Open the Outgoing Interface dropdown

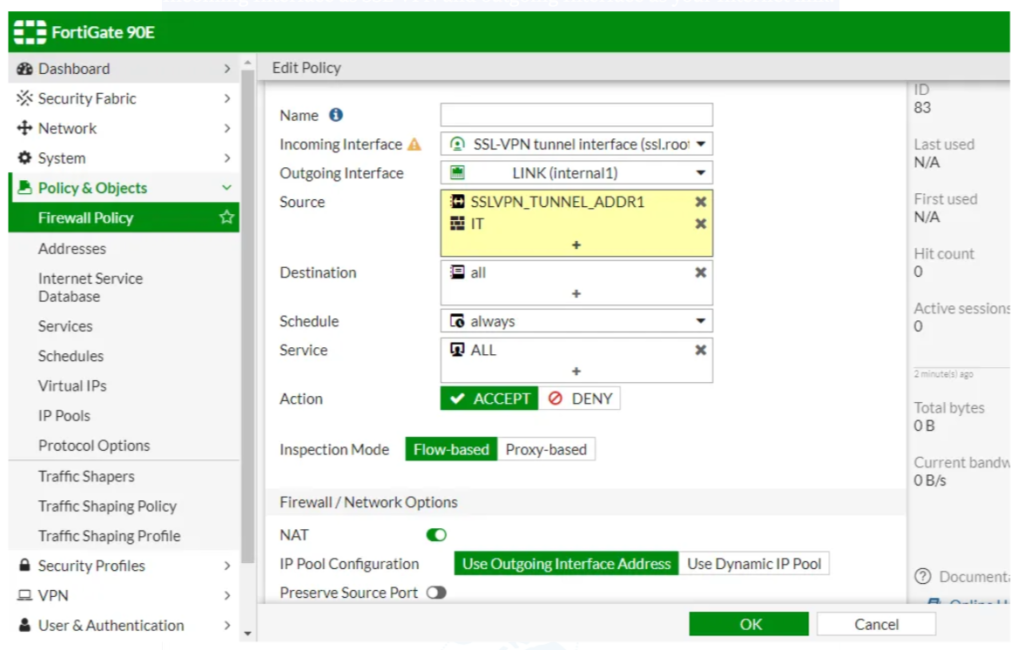[577, 173]
